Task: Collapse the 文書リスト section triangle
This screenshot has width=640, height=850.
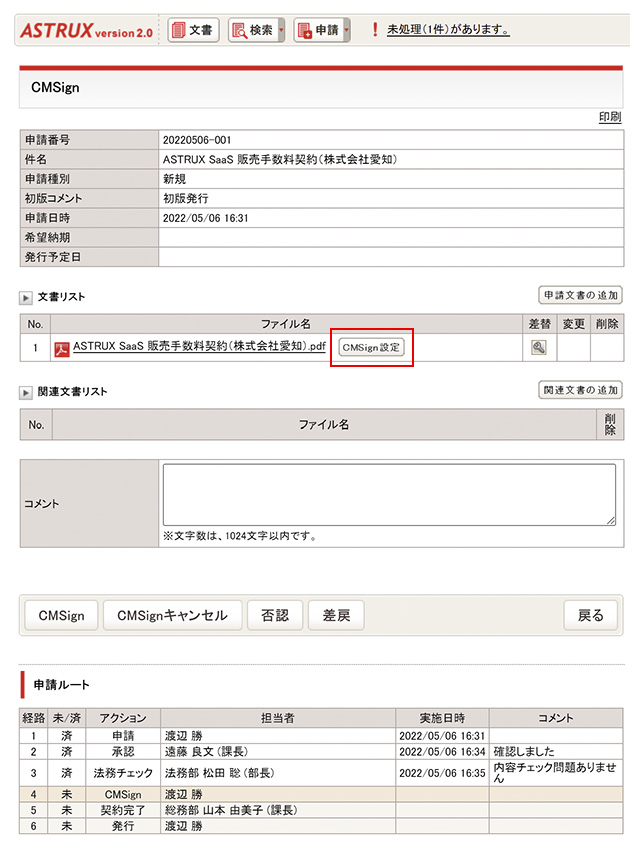Action: point(25,298)
